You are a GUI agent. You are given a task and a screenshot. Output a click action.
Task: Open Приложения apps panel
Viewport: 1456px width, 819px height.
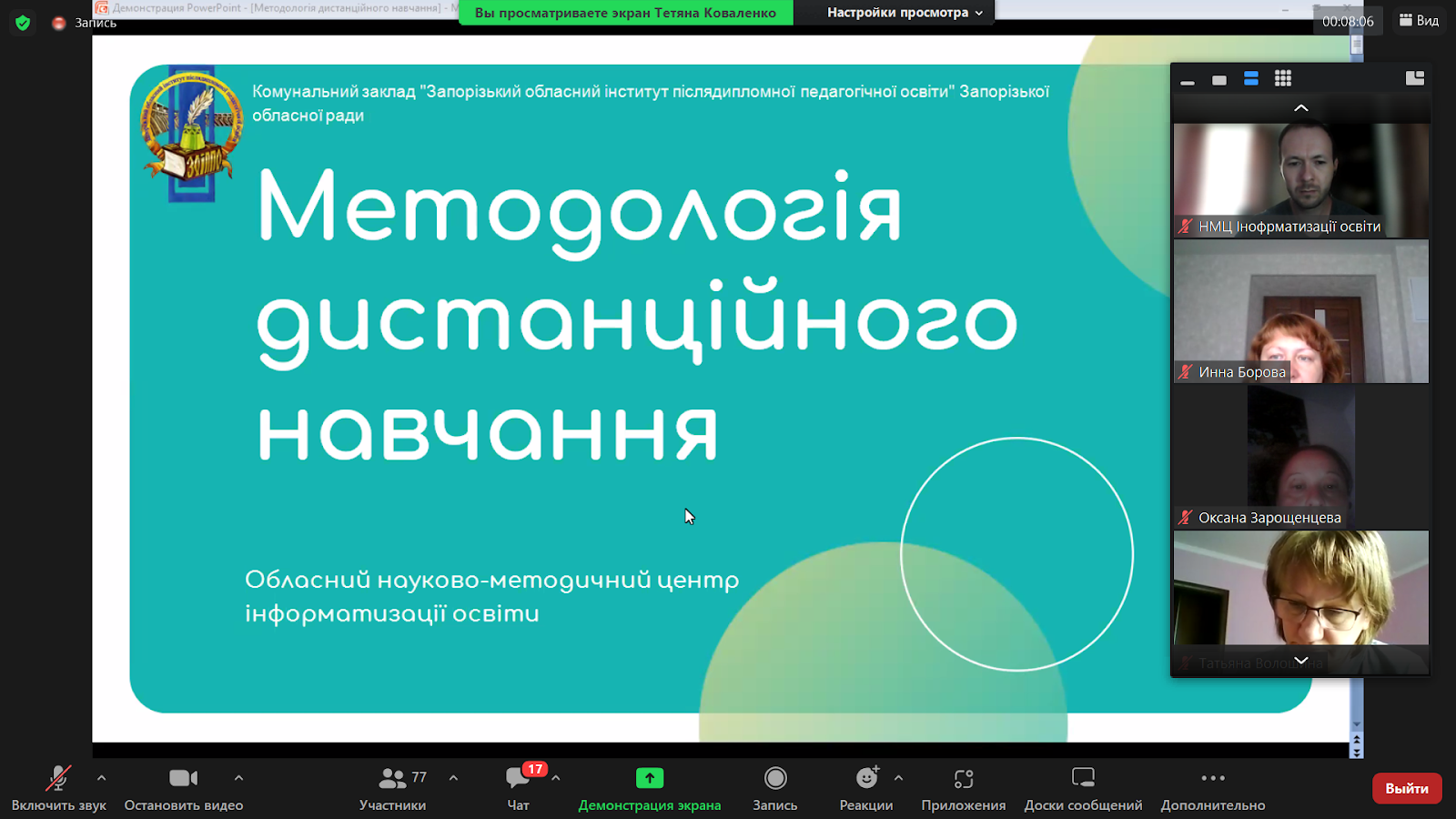(x=964, y=788)
